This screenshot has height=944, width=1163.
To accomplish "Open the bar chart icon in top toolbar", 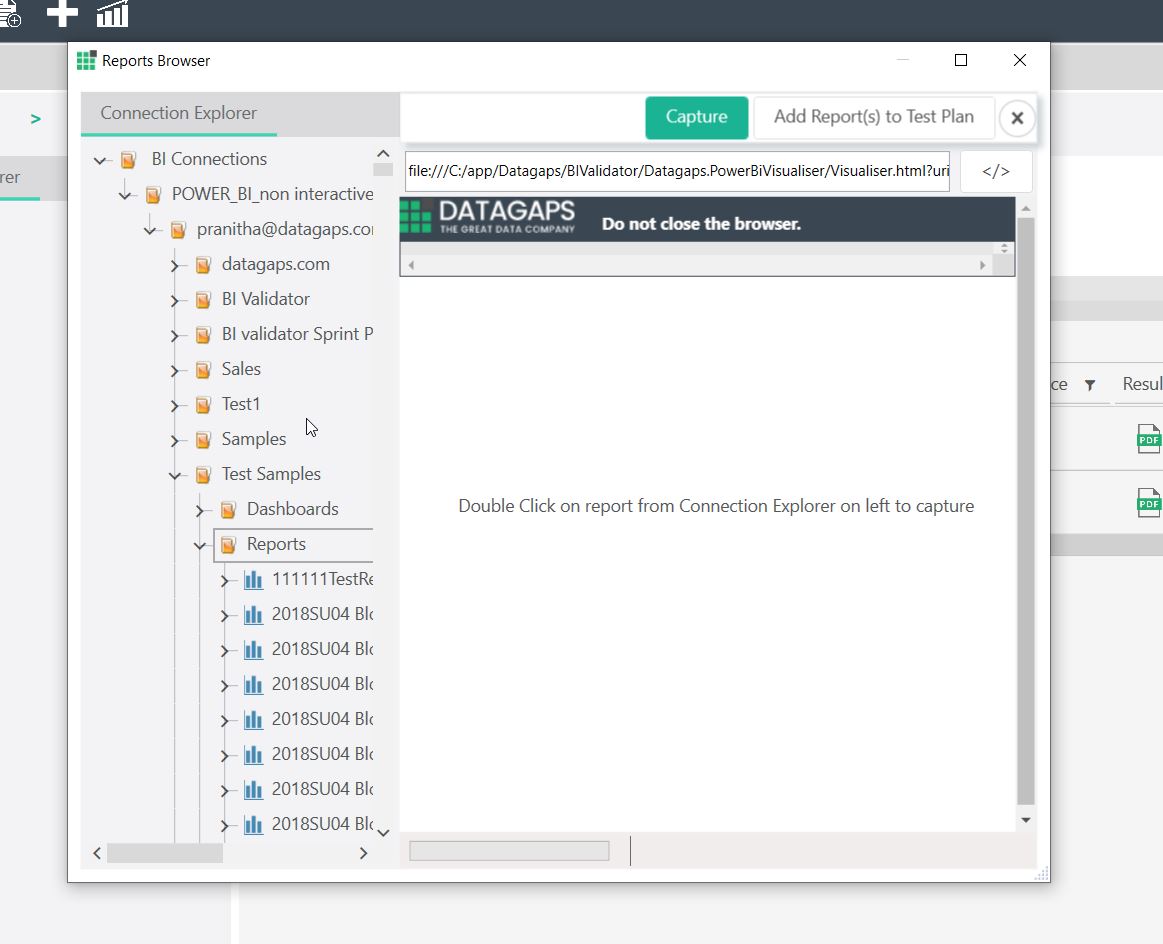I will click(112, 13).
